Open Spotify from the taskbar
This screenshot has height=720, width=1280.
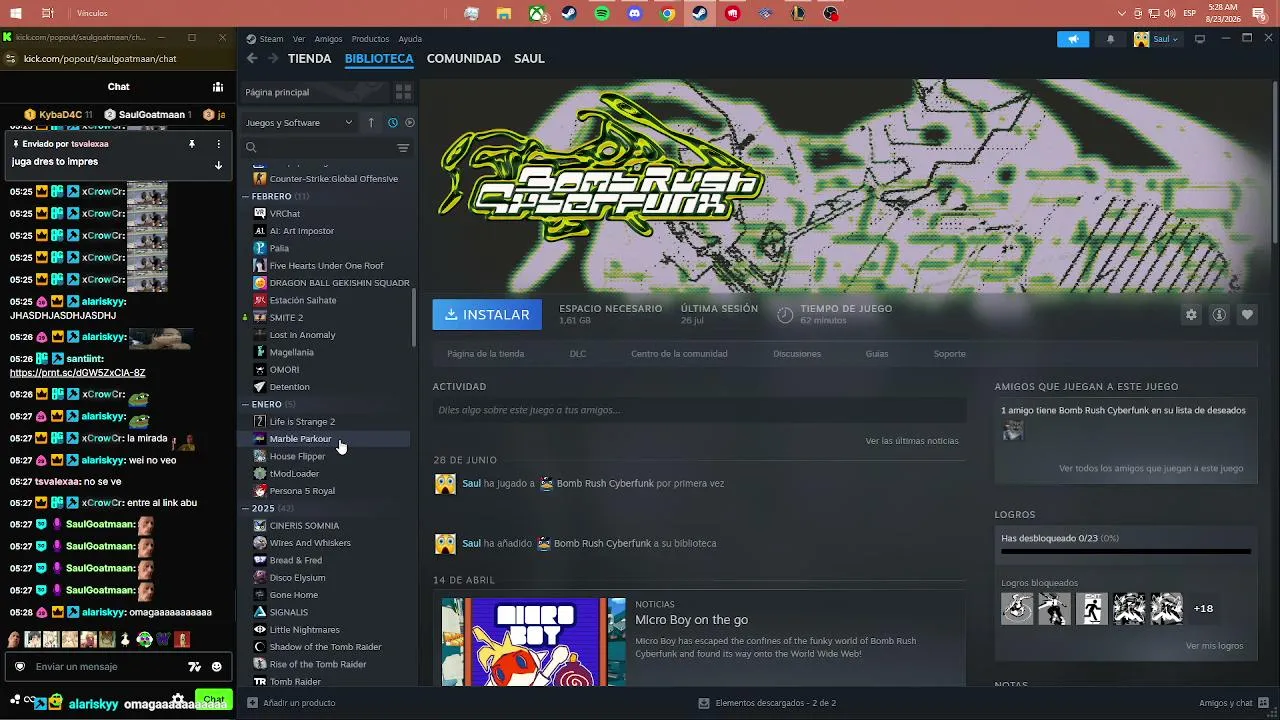point(602,14)
